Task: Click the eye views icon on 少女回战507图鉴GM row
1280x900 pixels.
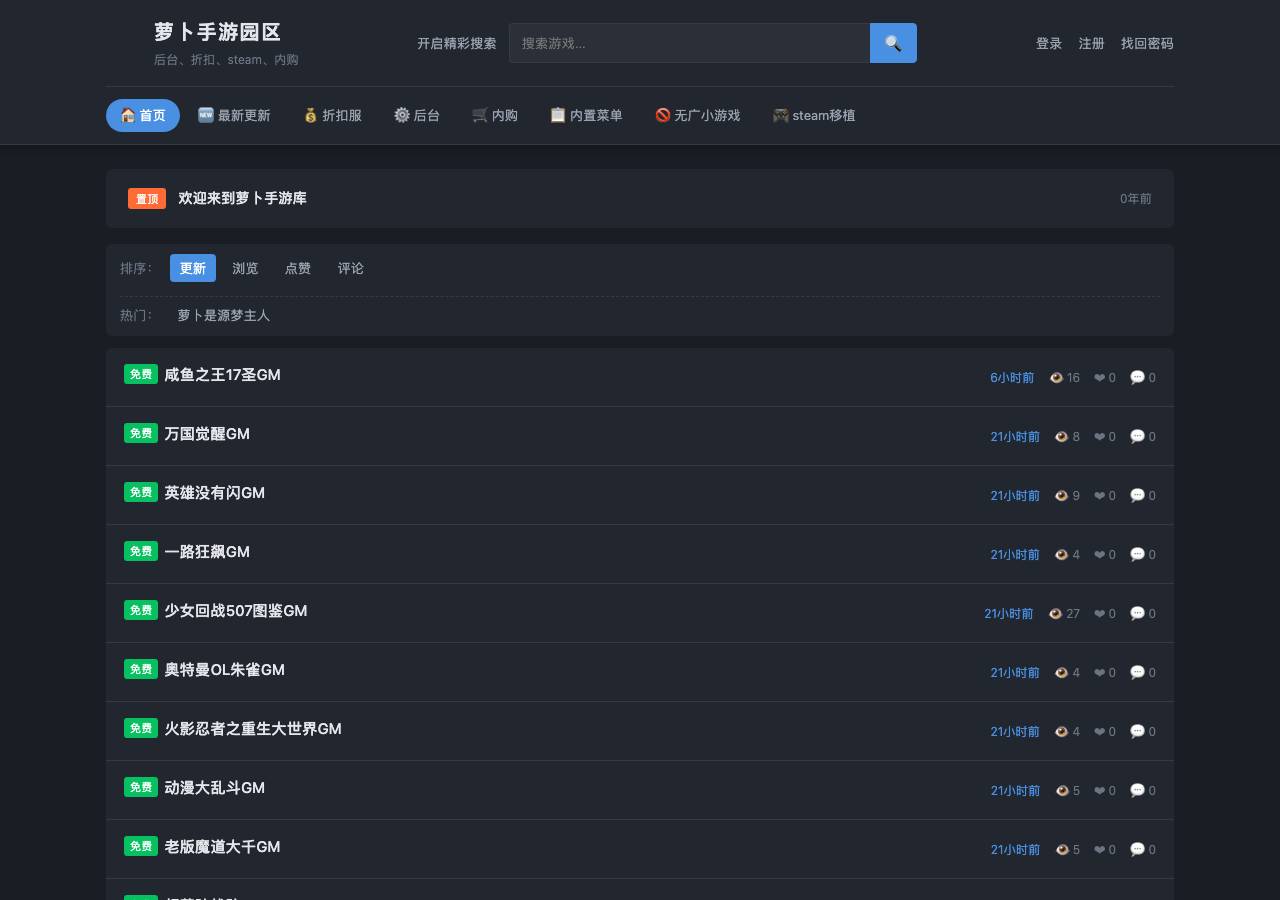Action: (x=1055, y=614)
